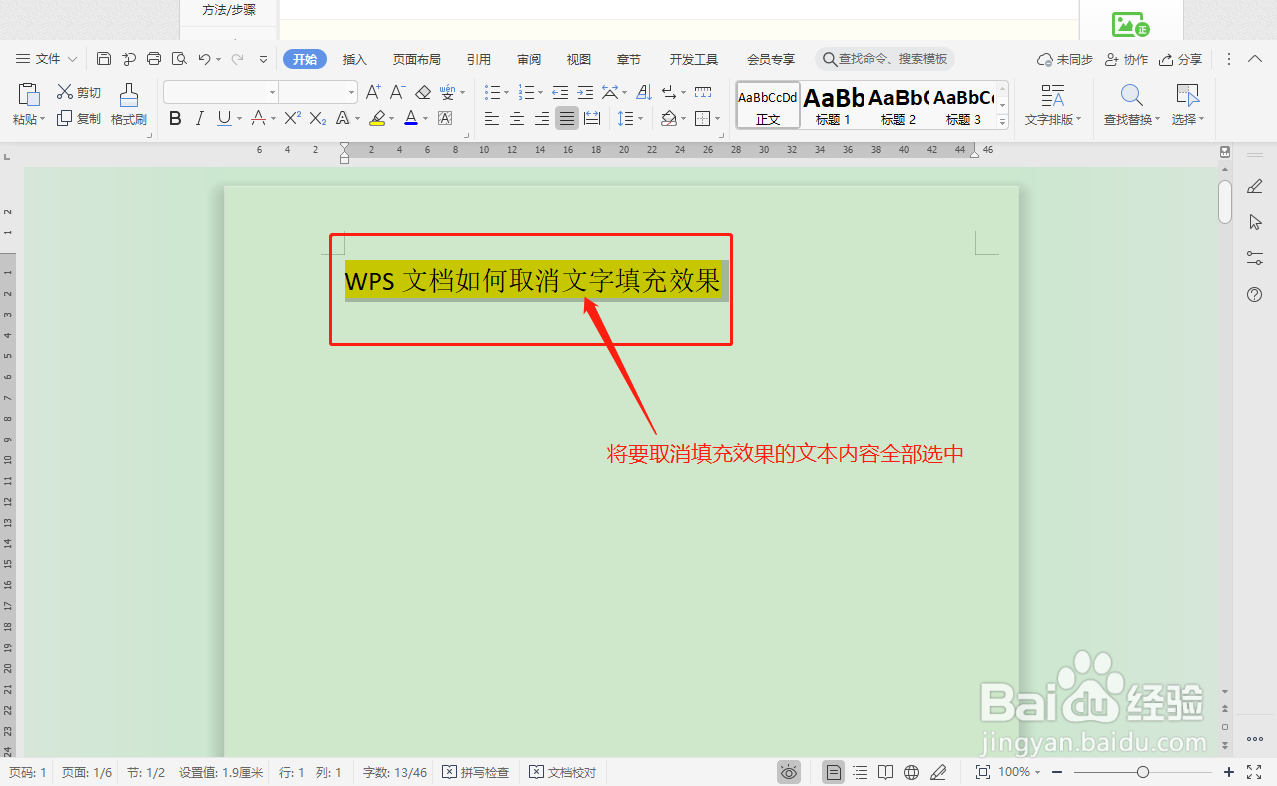Click the command search box
Viewport: 1277px width, 786px height.
[885, 59]
